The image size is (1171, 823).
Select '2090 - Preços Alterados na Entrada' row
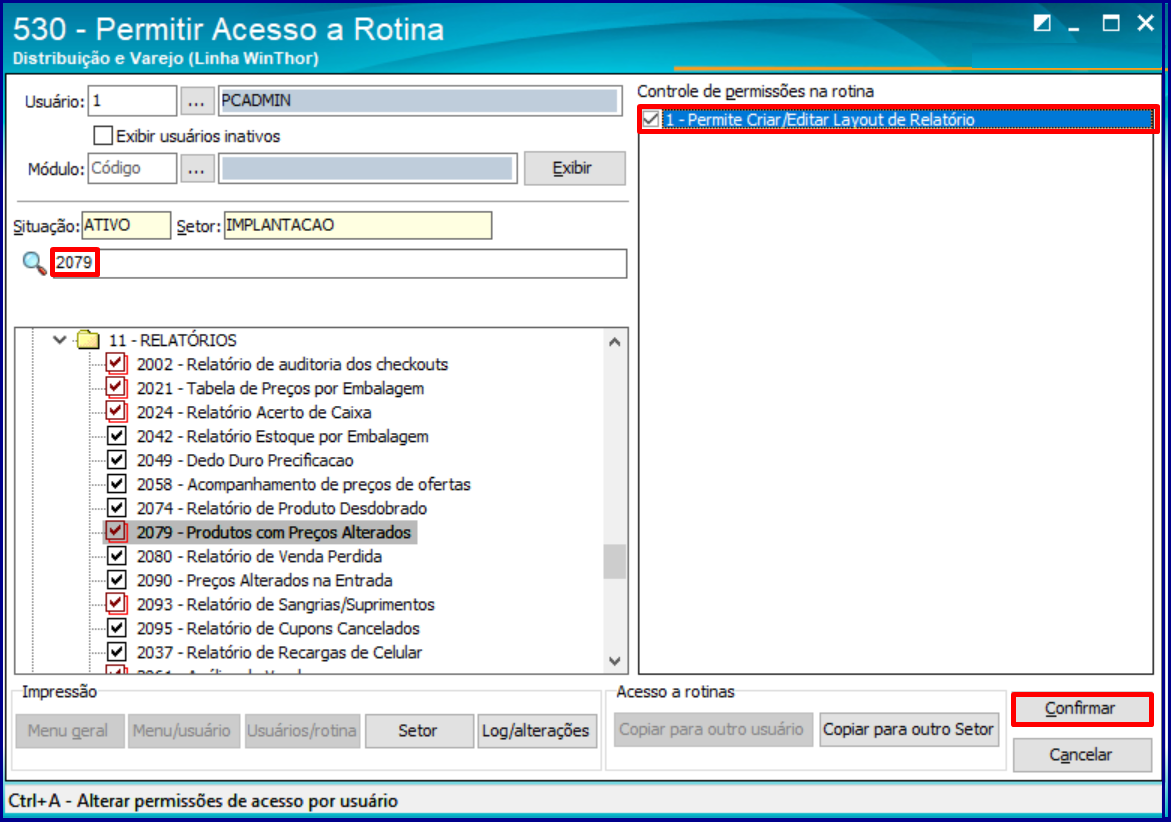pos(264,580)
